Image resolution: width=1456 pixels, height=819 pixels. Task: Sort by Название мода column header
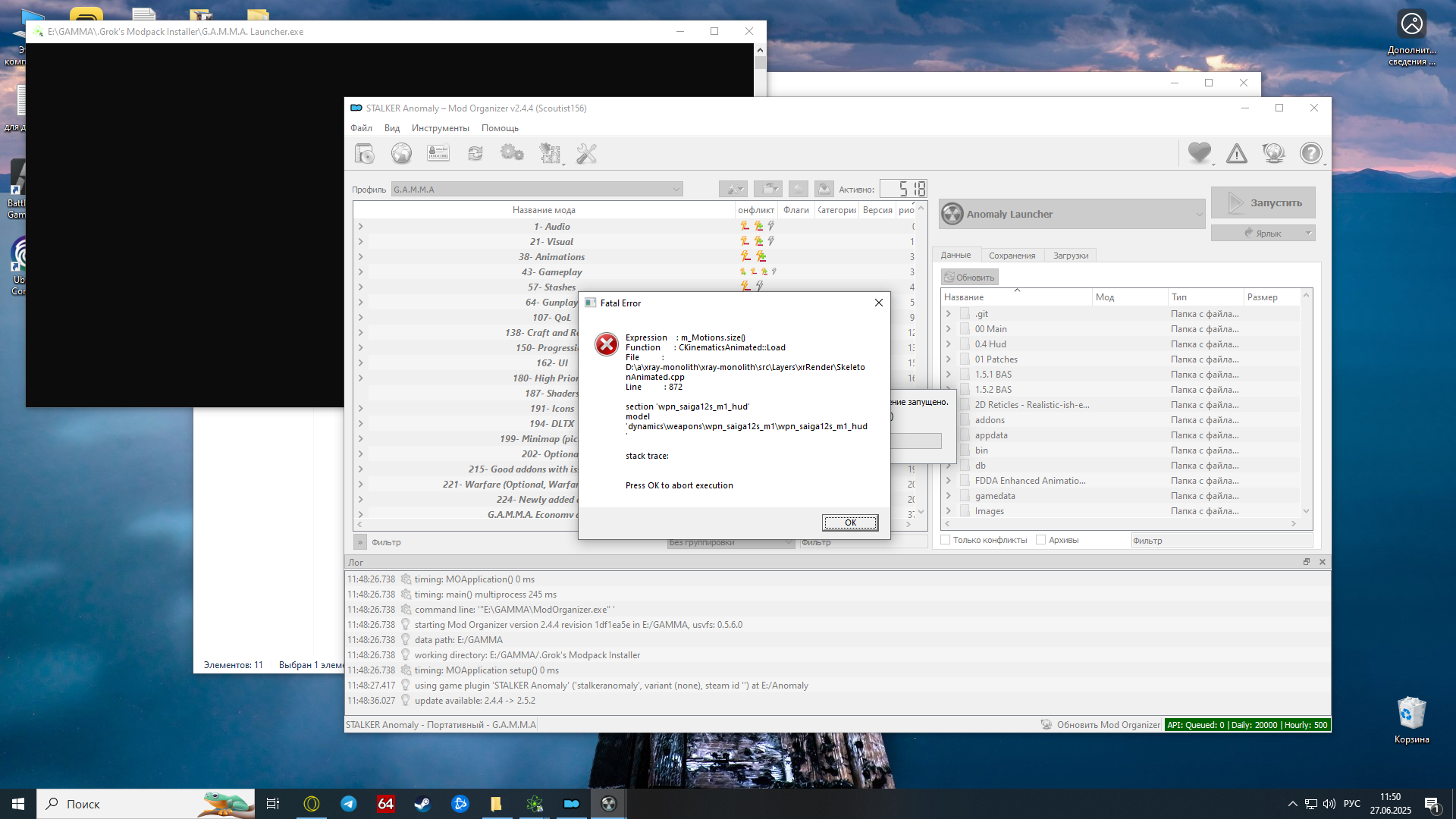[x=543, y=210]
